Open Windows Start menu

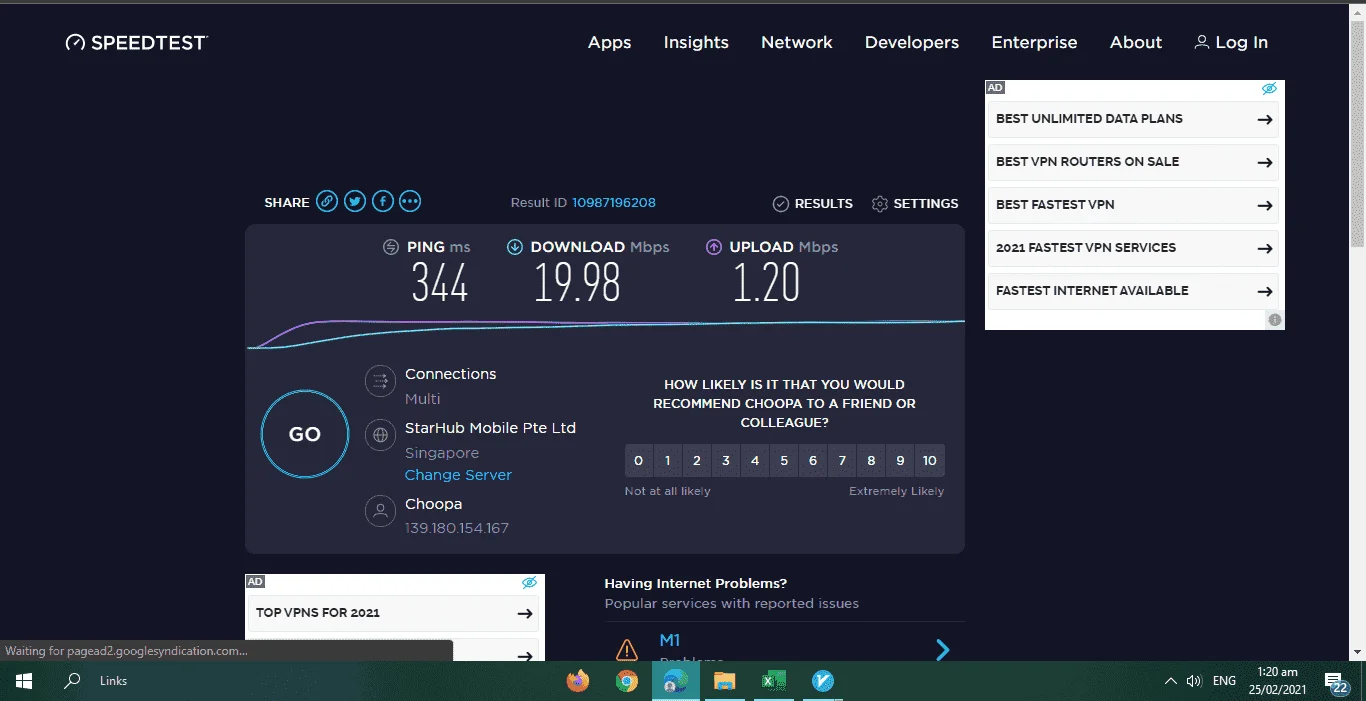coord(24,681)
